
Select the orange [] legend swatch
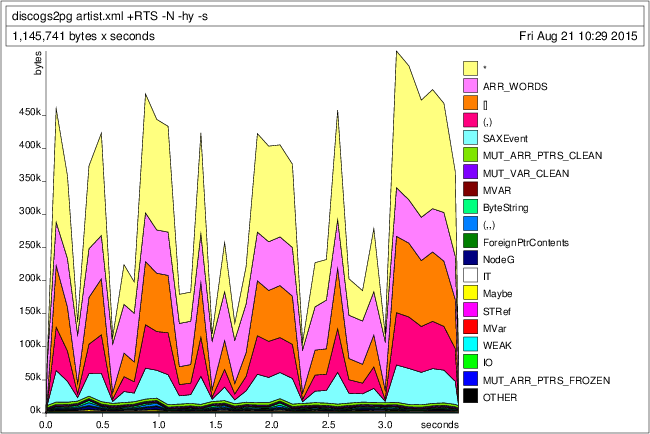pos(470,103)
